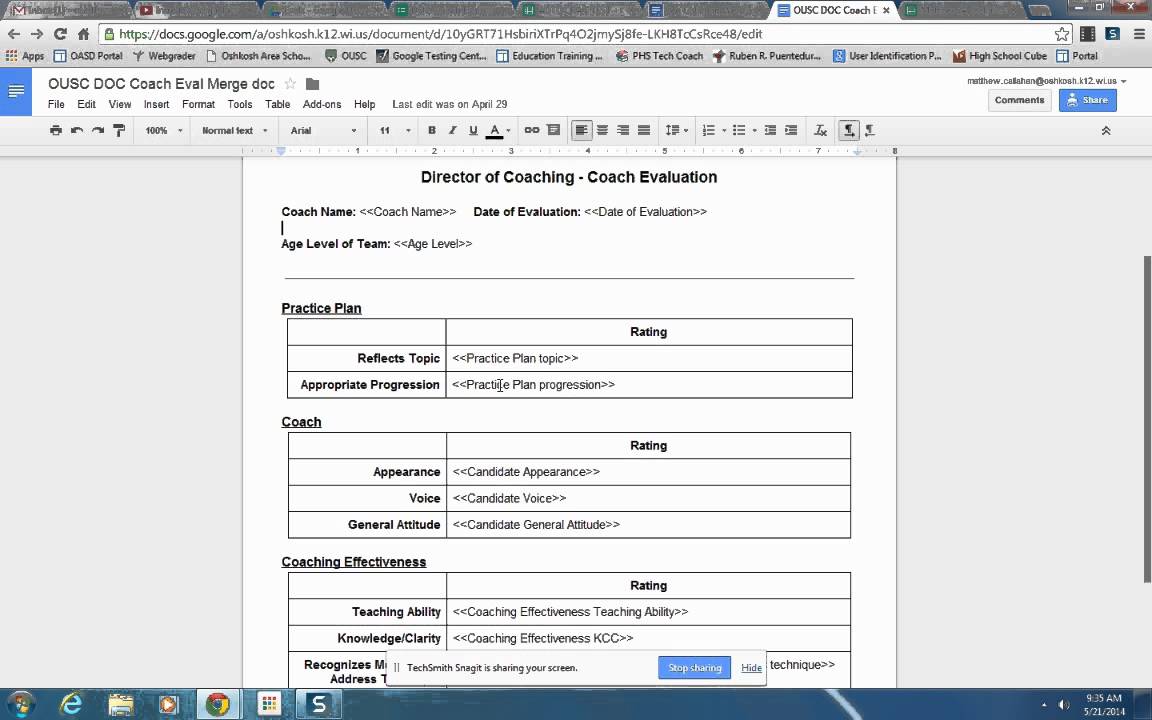
Task: Open the zoom 100% dropdown
Action: 164,130
